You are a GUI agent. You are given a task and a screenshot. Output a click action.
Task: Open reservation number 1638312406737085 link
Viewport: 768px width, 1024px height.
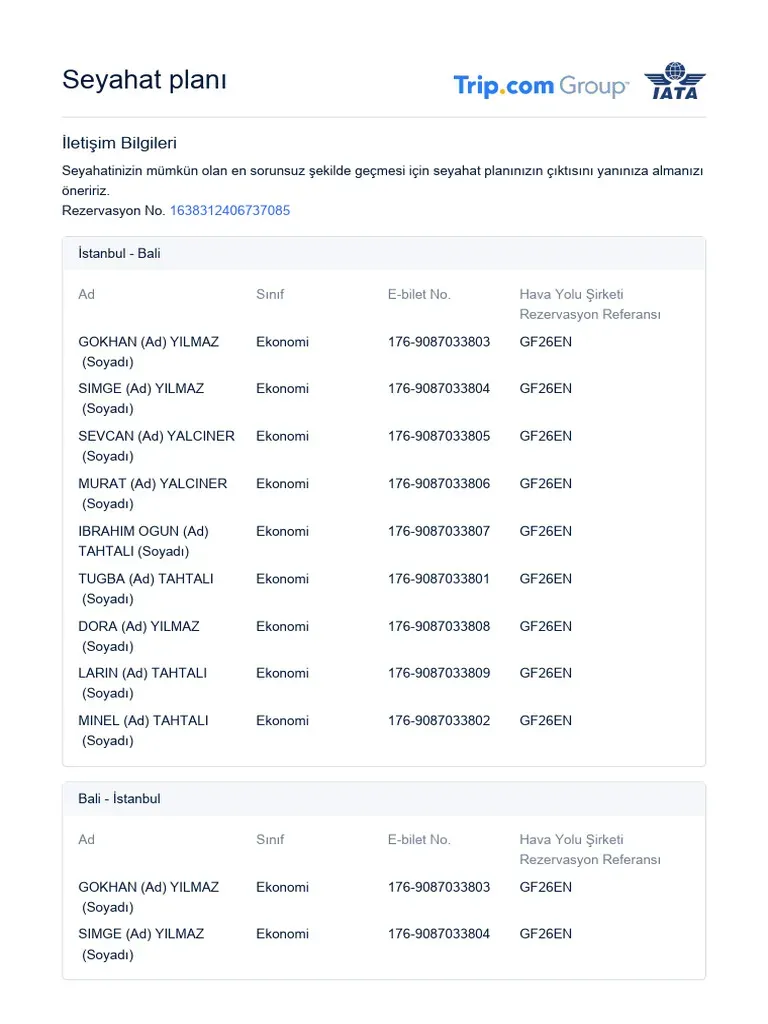pyautogui.click(x=230, y=210)
